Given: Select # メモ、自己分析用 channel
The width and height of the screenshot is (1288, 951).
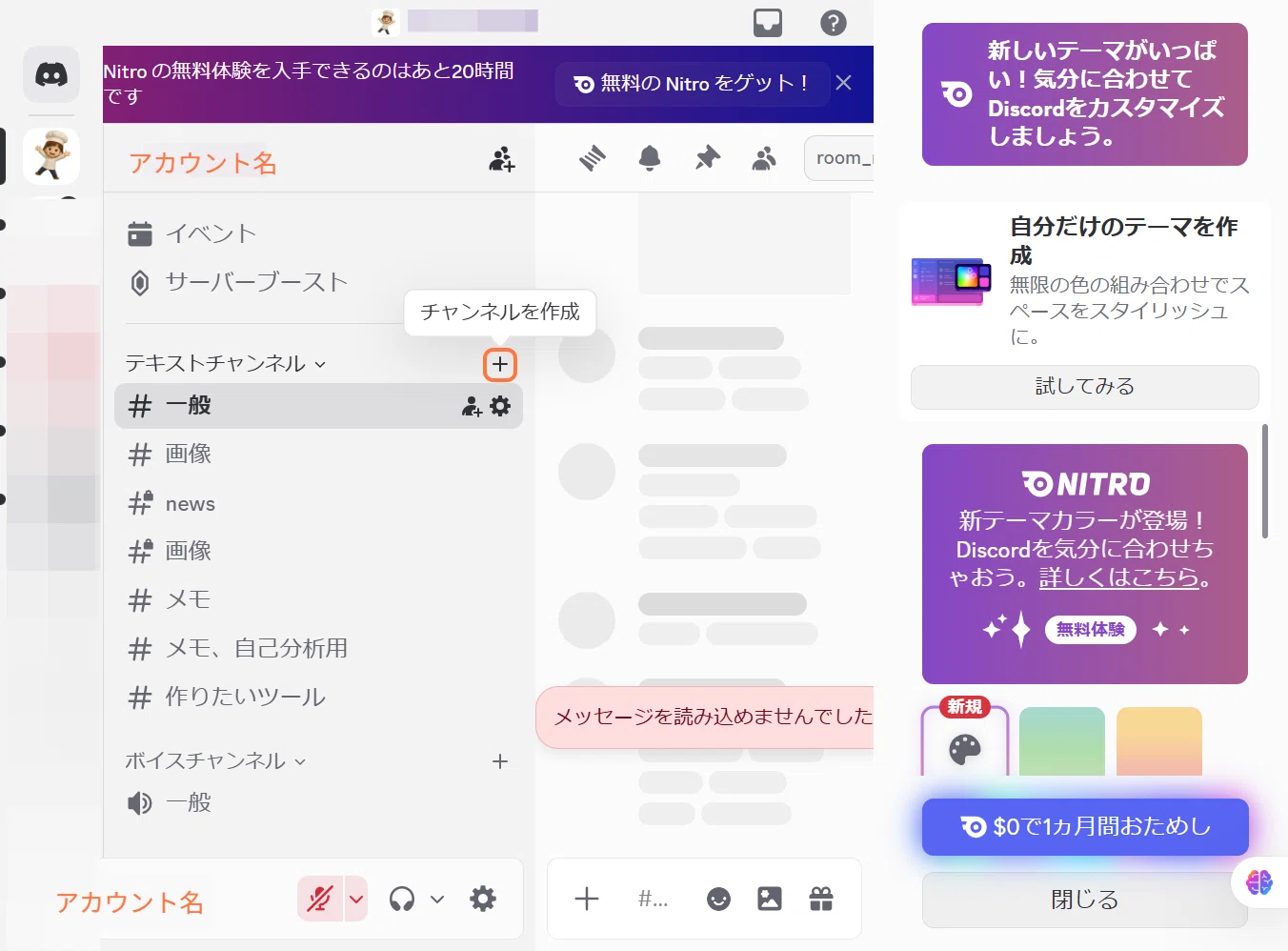Looking at the screenshot, I should [x=318, y=649].
